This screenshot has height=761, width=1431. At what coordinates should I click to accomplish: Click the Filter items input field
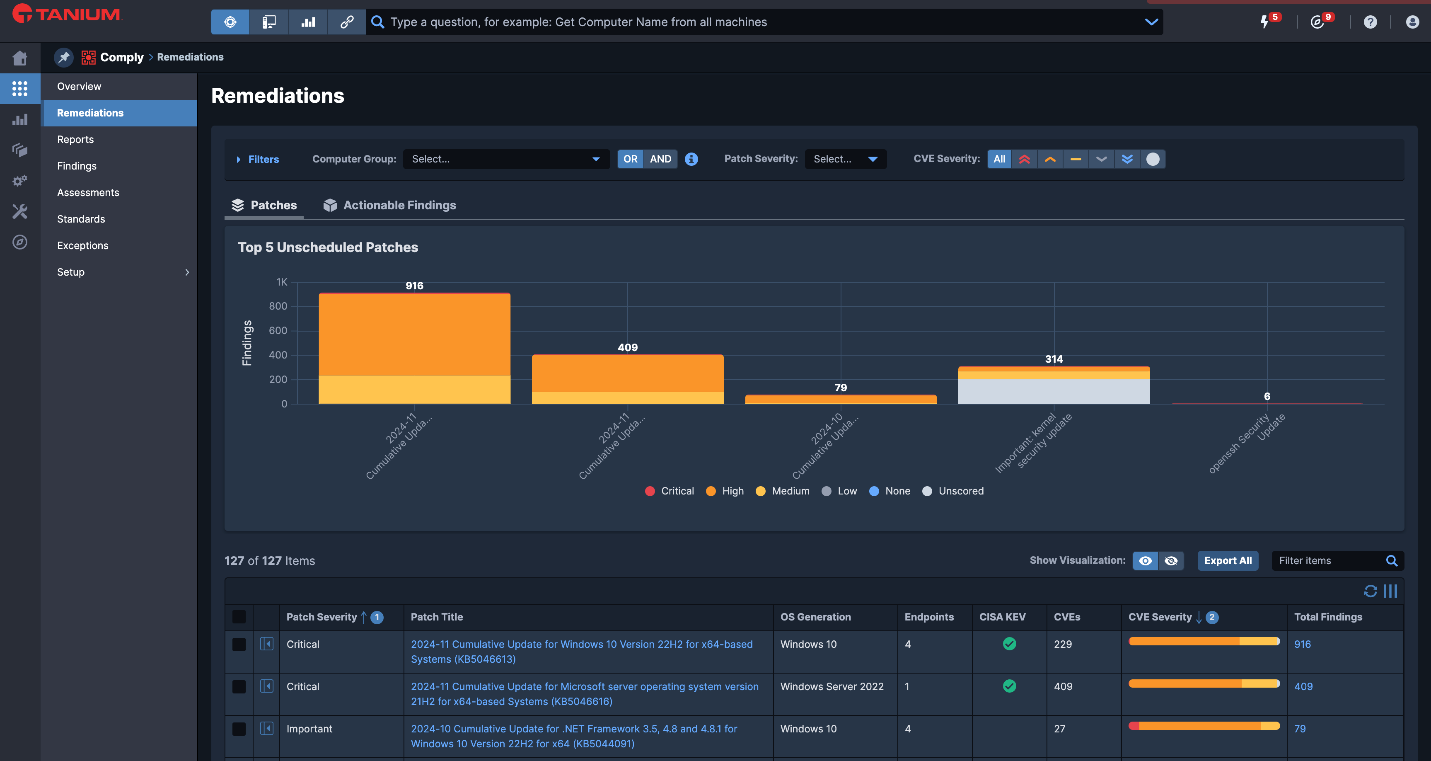tap(1328, 561)
